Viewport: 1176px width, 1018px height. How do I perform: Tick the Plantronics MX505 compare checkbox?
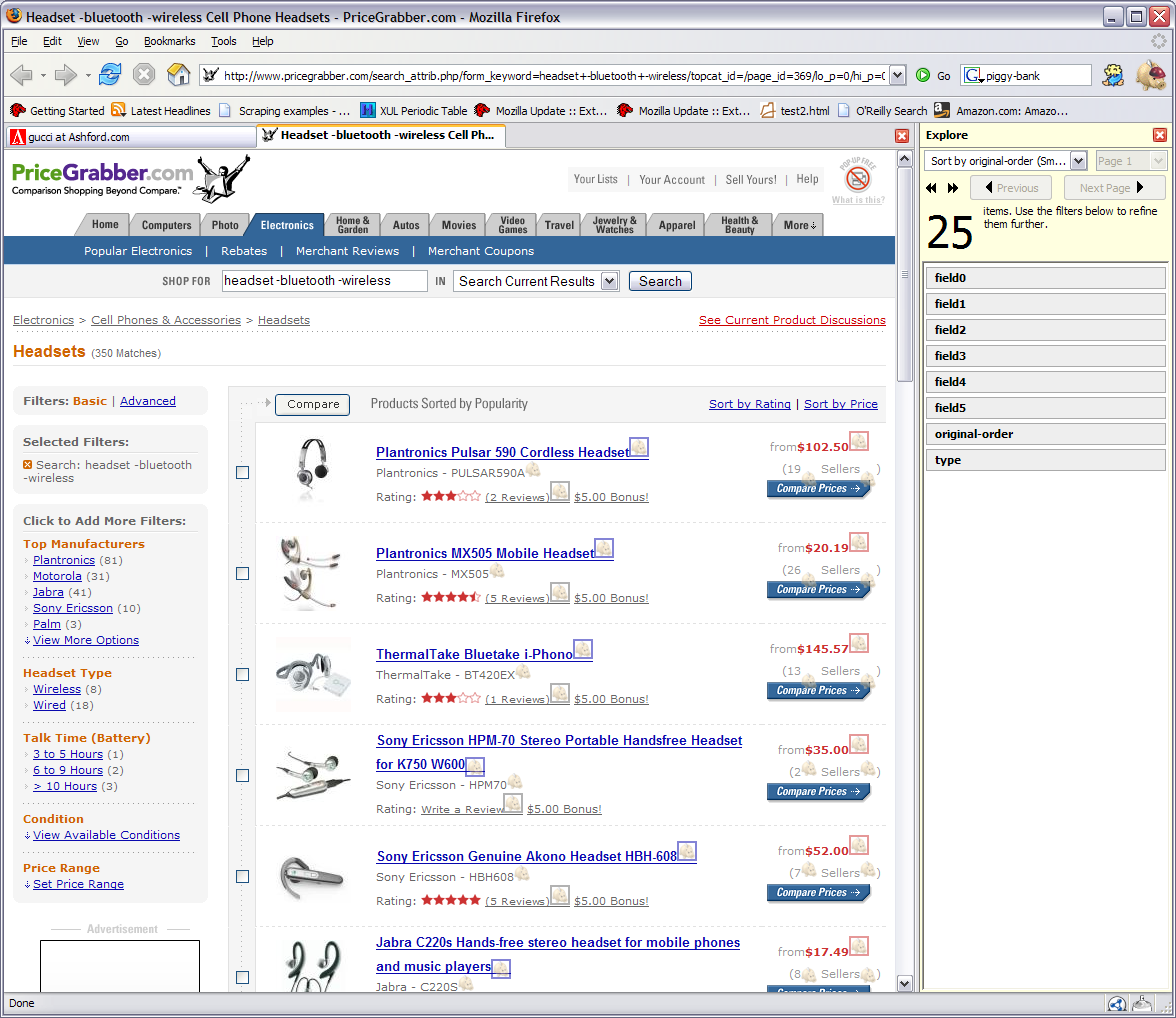pos(242,573)
